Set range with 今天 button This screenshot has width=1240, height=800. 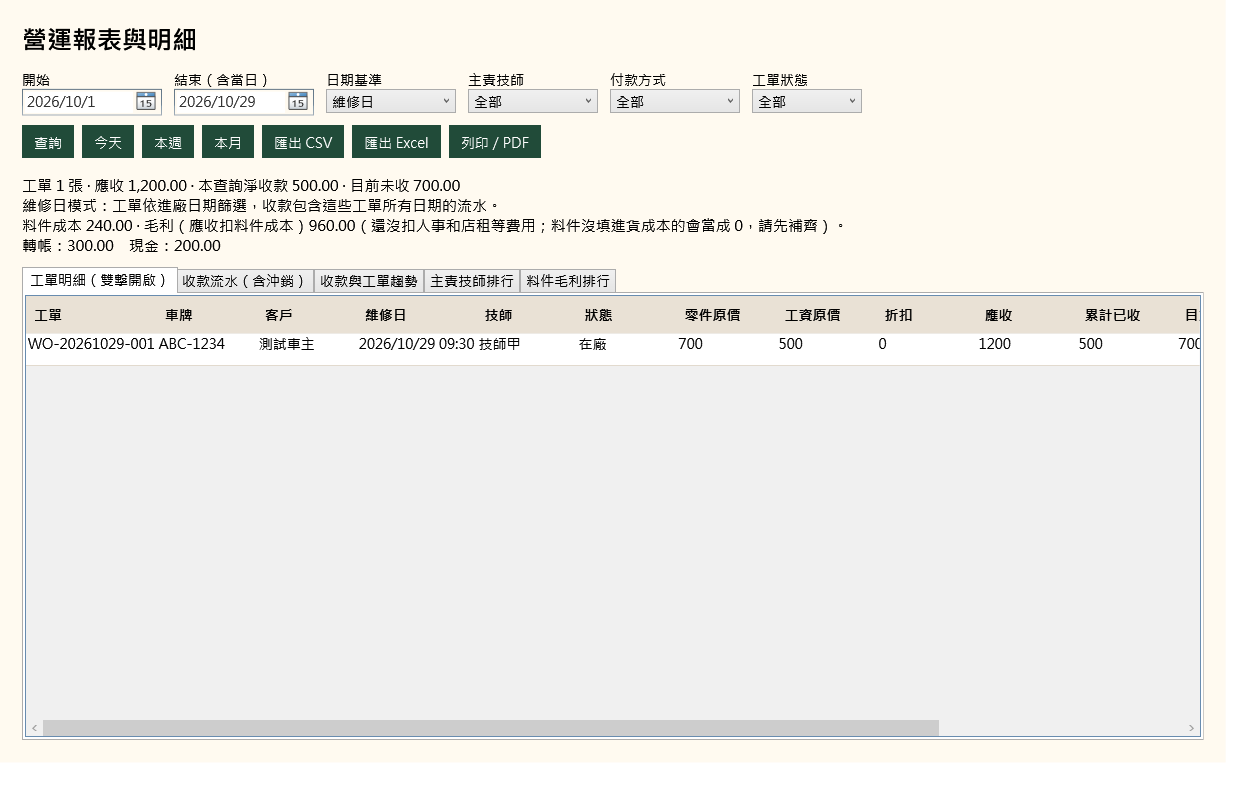[x=108, y=142]
